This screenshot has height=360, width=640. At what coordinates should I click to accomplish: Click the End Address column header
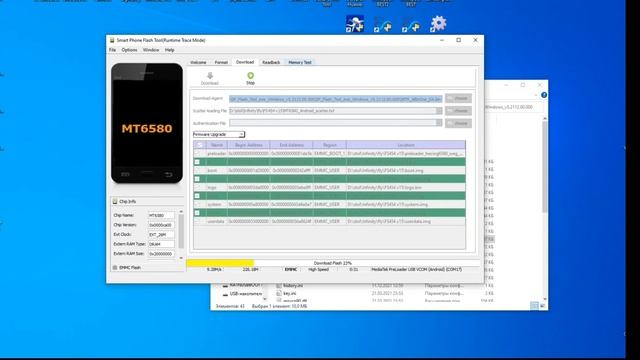click(291, 145)
